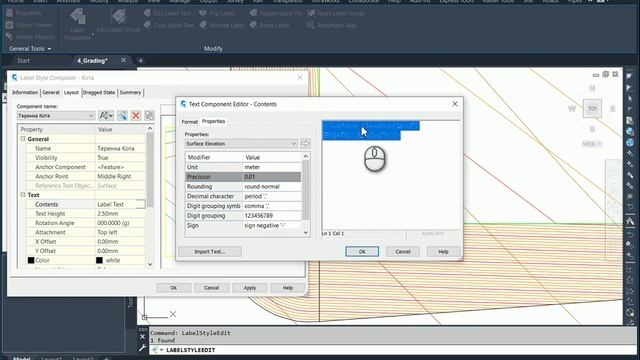This screenshot has width=640, height=360.
Task: Select the Precision value 0.01
Action: pyautogui.click(x=272, y=177)
